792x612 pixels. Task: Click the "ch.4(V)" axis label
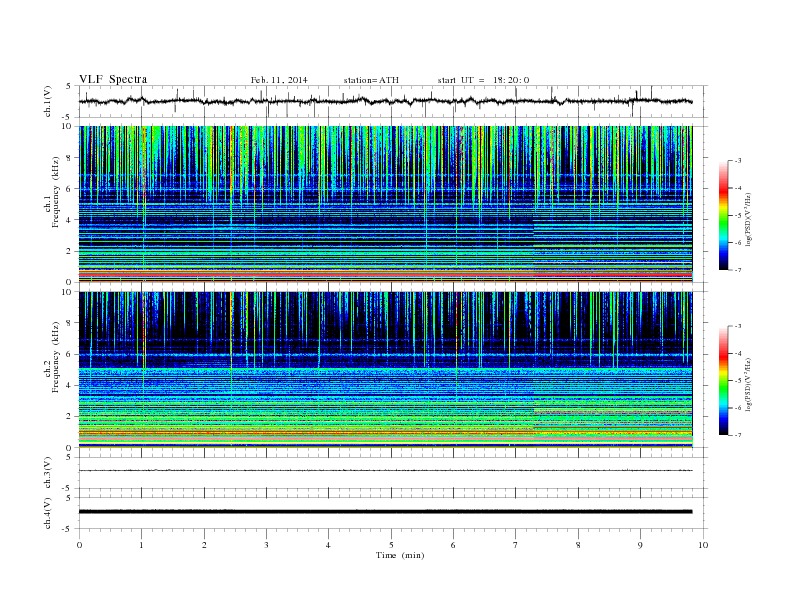click(x=47, y=513)
